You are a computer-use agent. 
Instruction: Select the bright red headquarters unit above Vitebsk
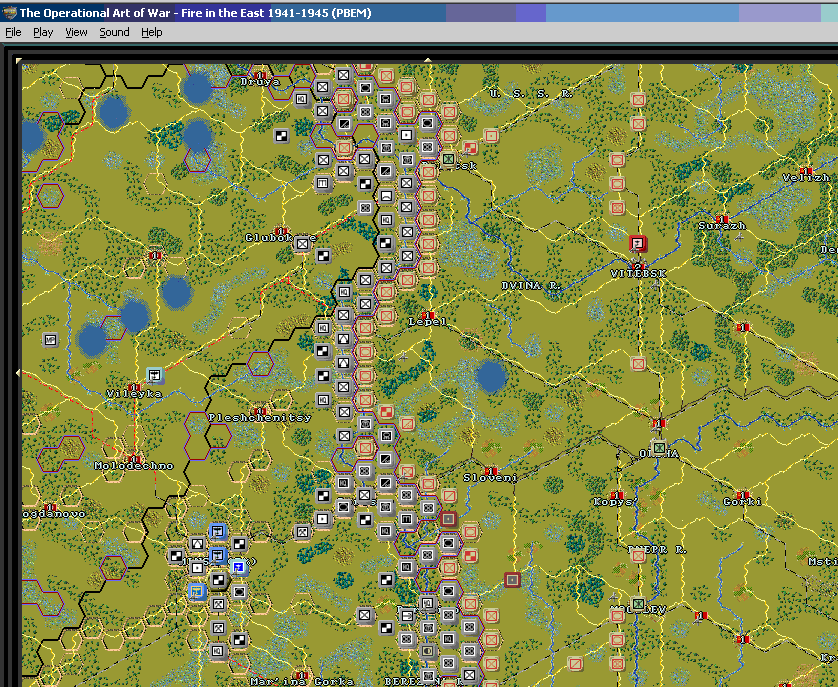click(x=637, y=245)
